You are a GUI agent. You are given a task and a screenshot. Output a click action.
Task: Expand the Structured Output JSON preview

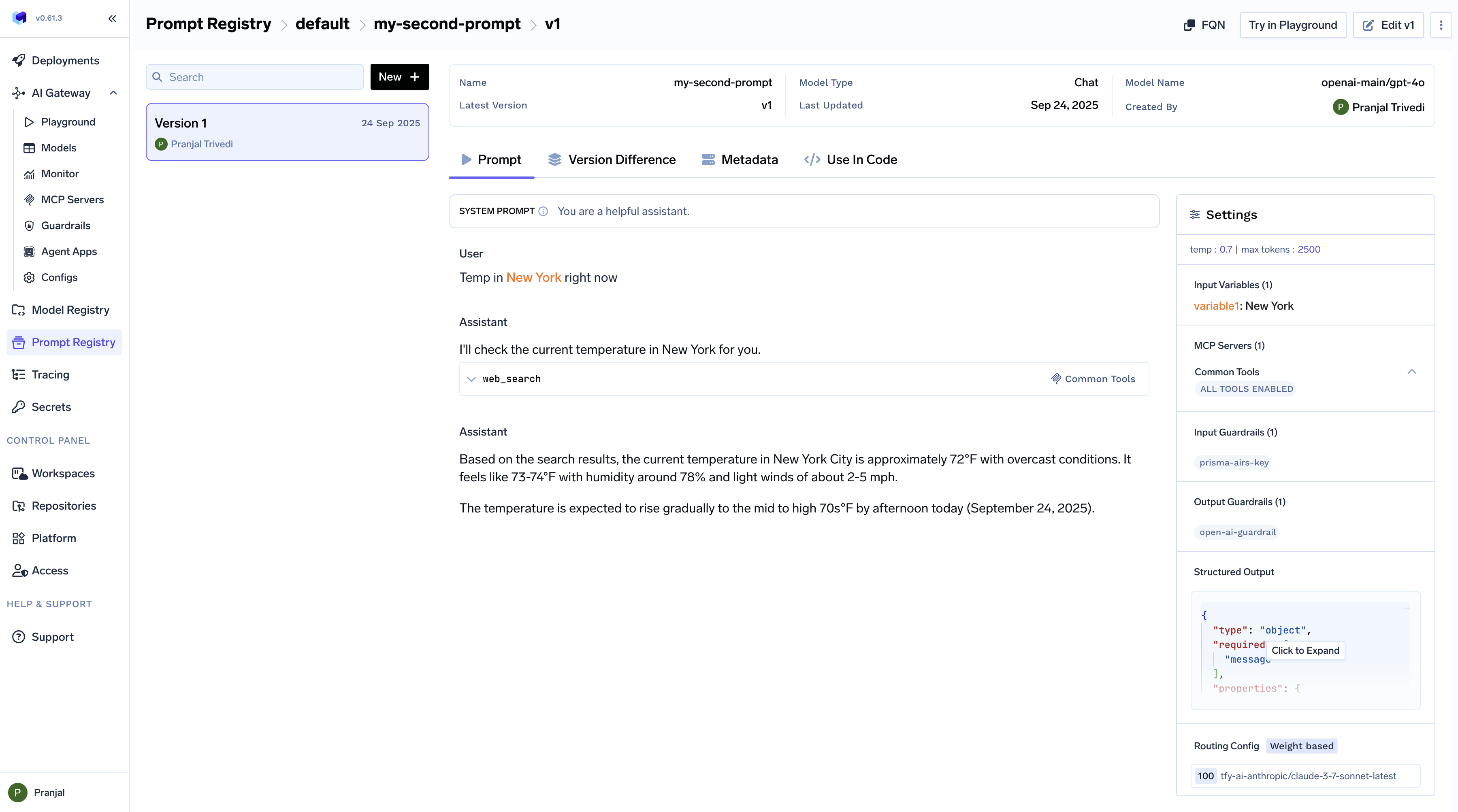[x=1305, y=650]
